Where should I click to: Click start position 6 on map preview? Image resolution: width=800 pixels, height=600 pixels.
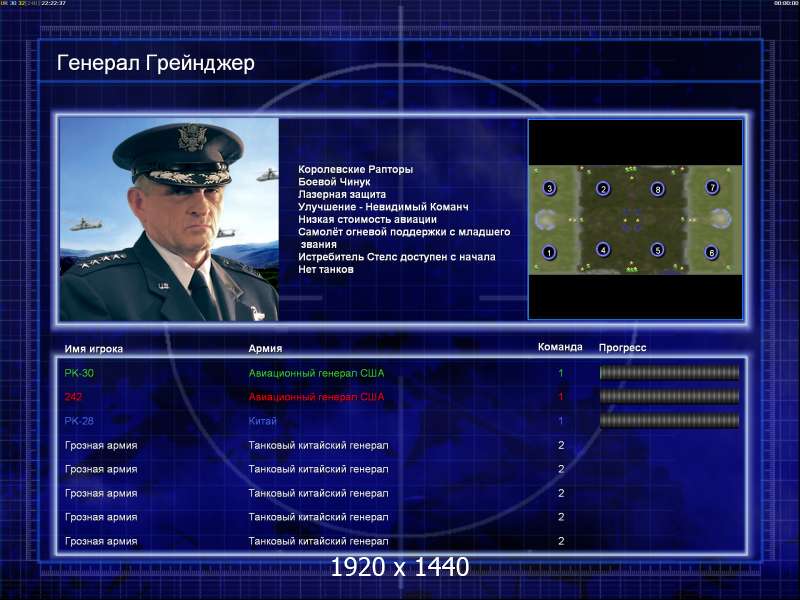[711, 252]
